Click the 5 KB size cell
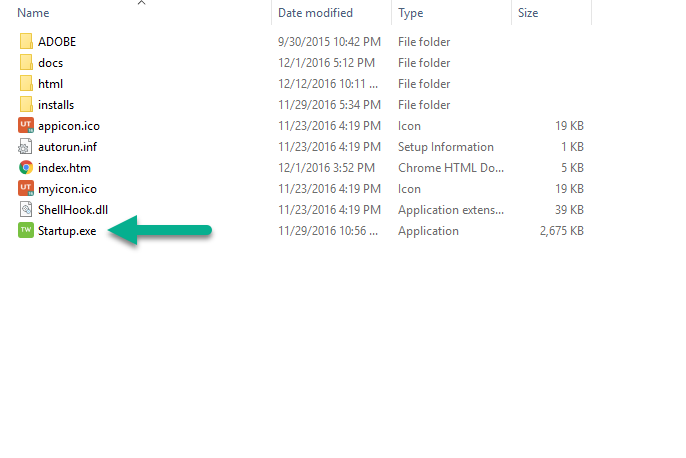This screenshot has height=458, width=686. coord(572,168)
